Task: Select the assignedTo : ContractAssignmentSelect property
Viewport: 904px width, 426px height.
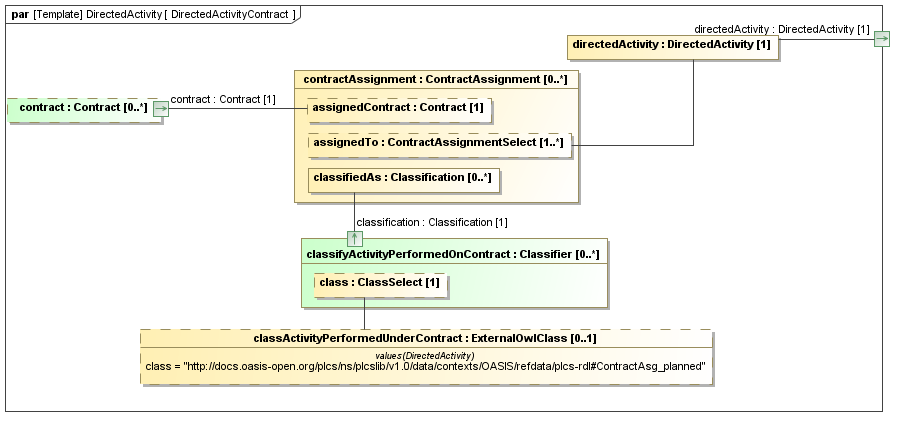Action: (x=438, y=144)
